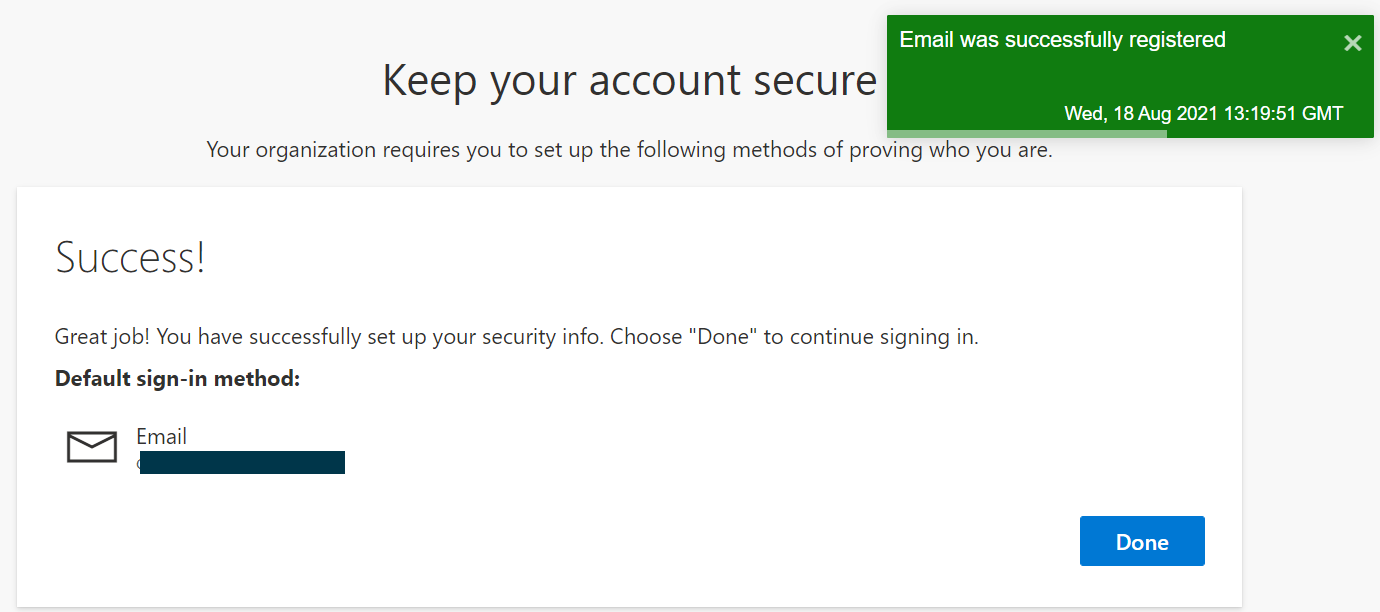
Task: Click the notification progress bar
Action: coord(1026,133)
